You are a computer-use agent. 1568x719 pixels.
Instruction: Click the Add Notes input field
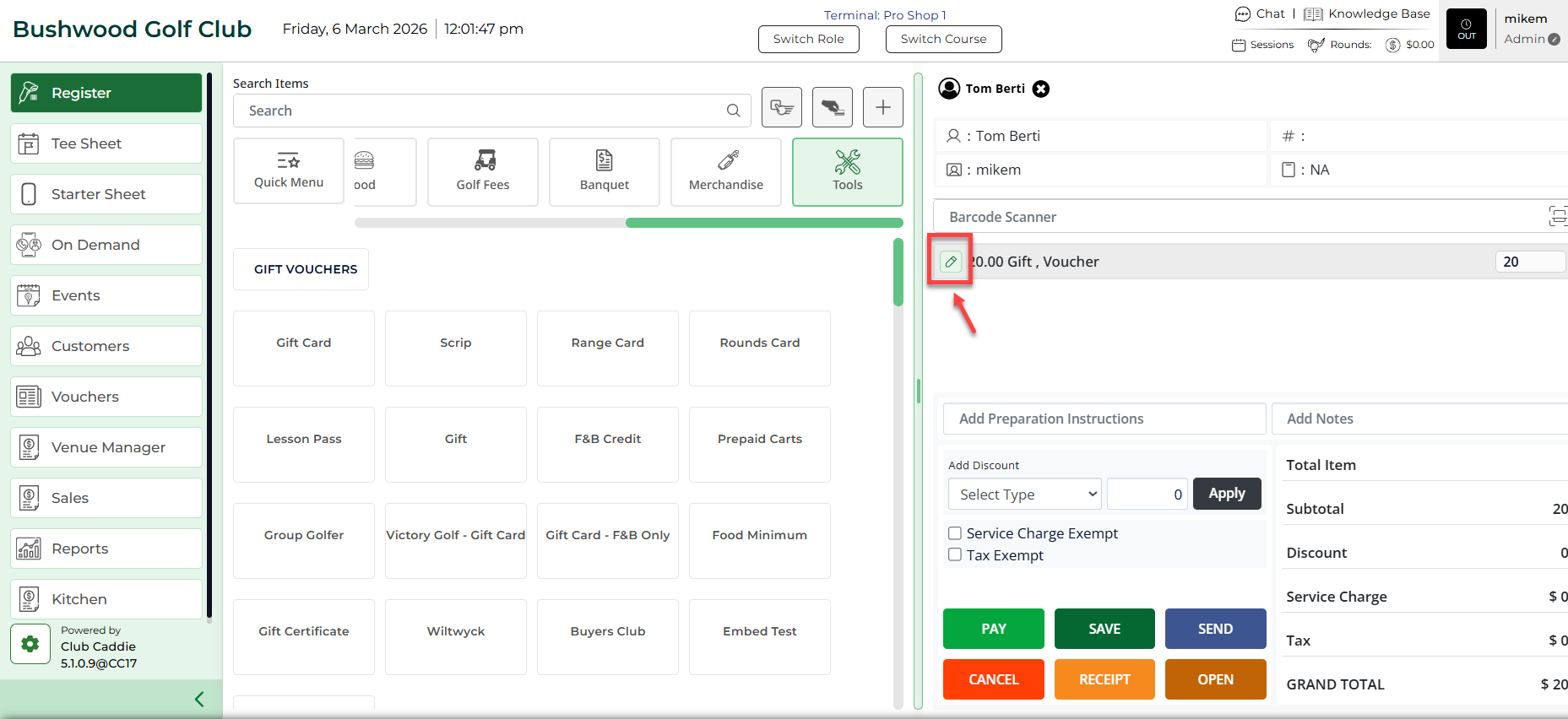(x=1419, y=419)
